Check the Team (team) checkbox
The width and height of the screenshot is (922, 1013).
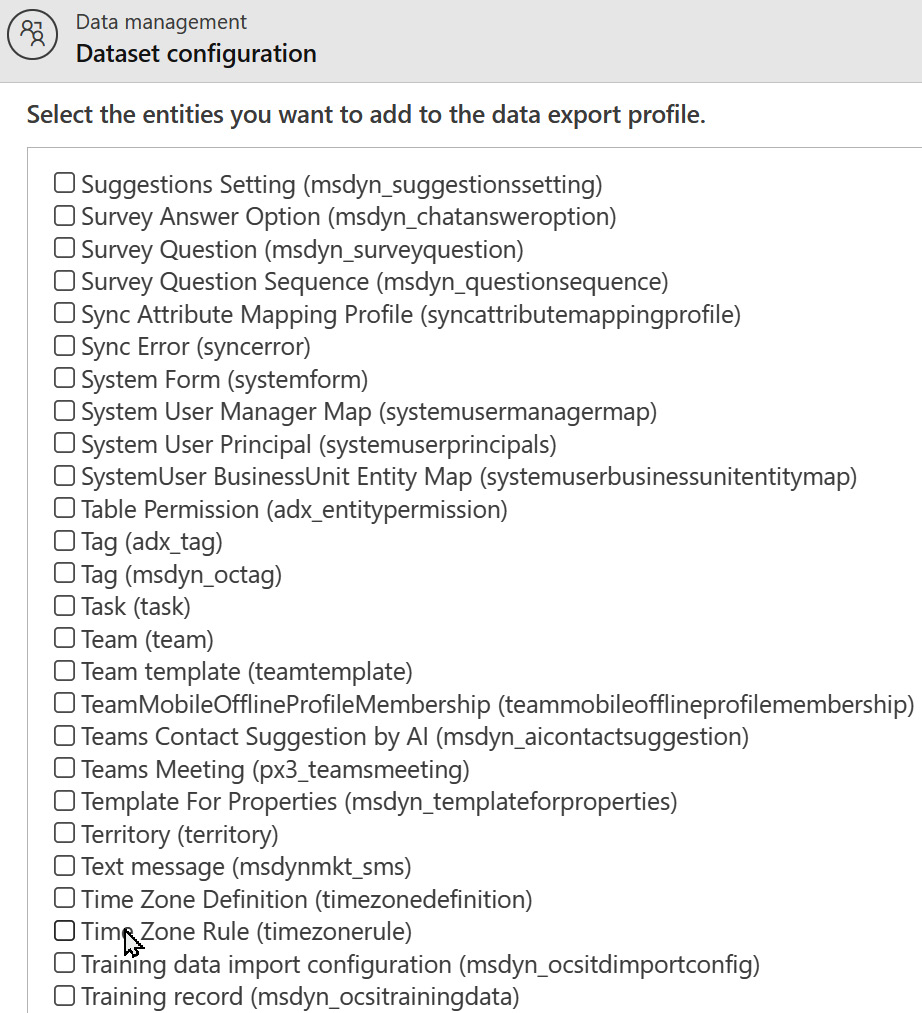64,638
